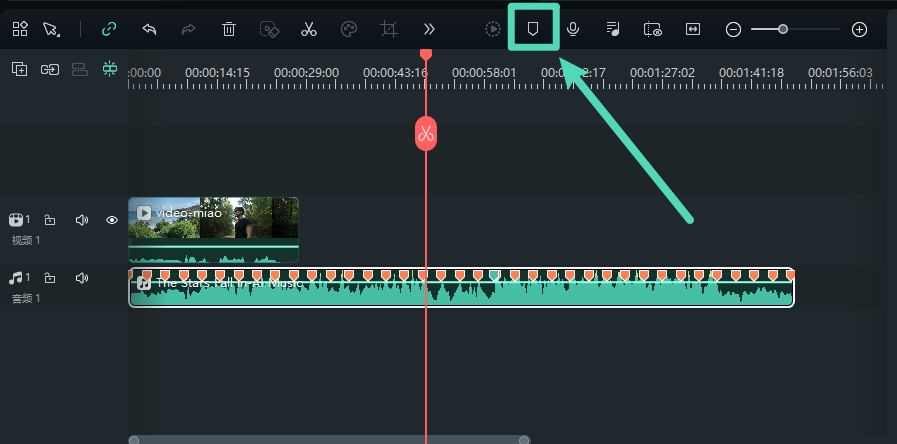The image size is (897, 444).
Task: Click the audio track 1 music note icon
Action: click(x=15, y=278)
